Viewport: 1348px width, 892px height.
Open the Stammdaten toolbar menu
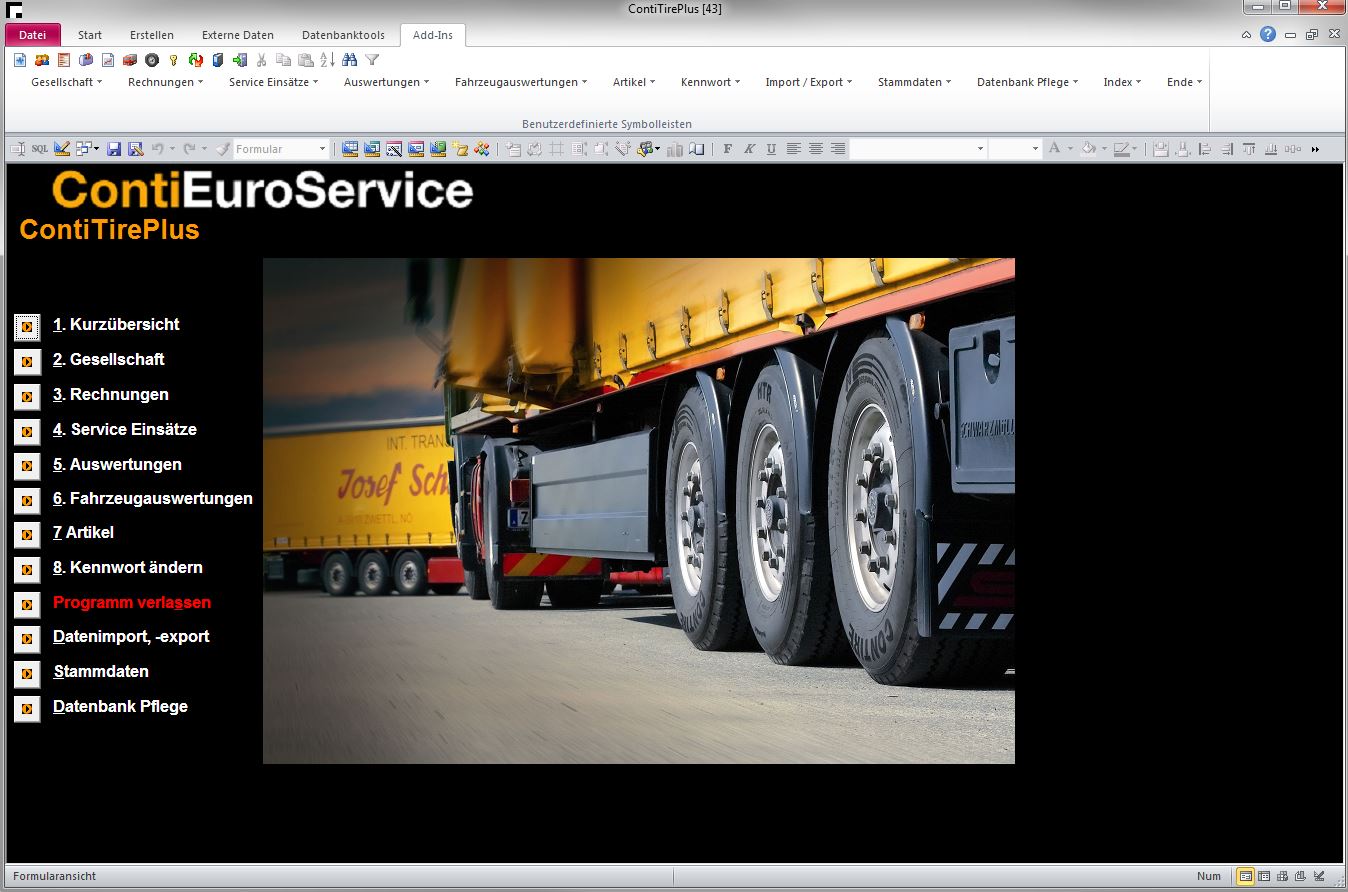(x=914, y=82)
